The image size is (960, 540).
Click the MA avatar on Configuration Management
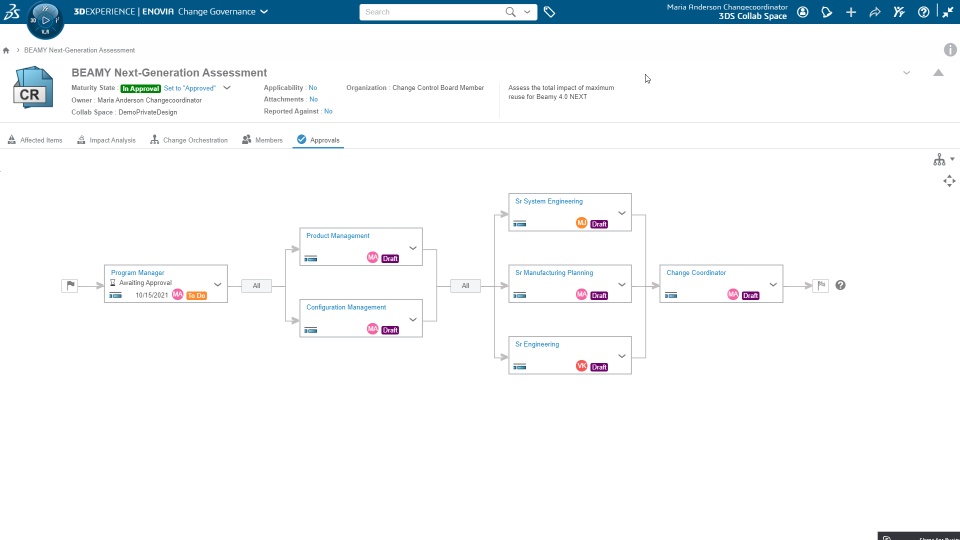click(372, 329)
